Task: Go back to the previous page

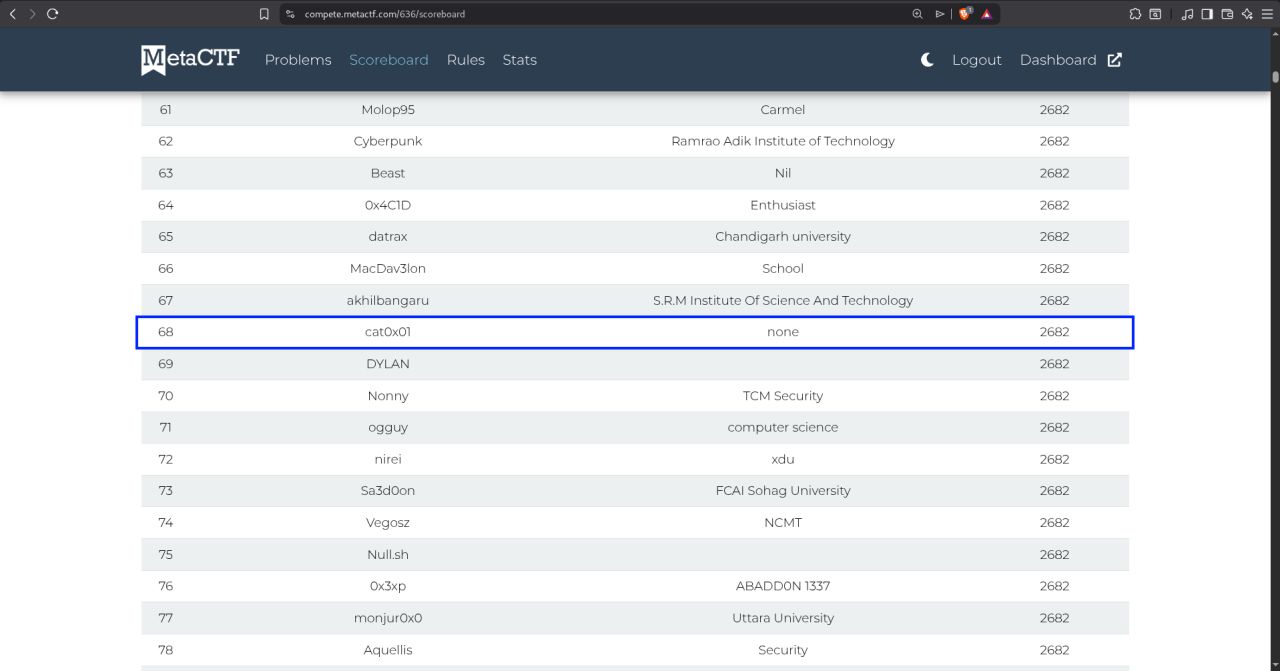Action: (x=12, y=14)
